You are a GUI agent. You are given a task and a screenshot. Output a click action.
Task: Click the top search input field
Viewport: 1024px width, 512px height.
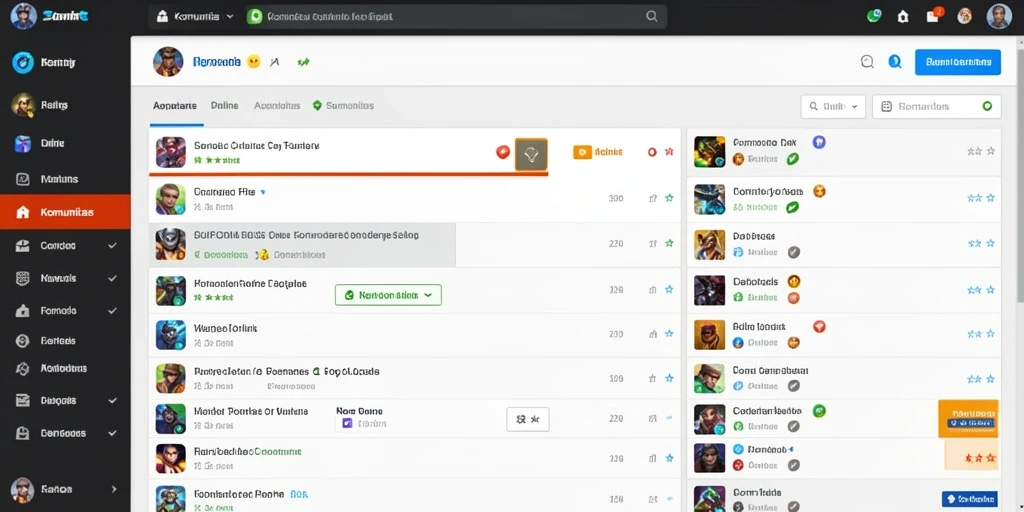coord(456,16)
